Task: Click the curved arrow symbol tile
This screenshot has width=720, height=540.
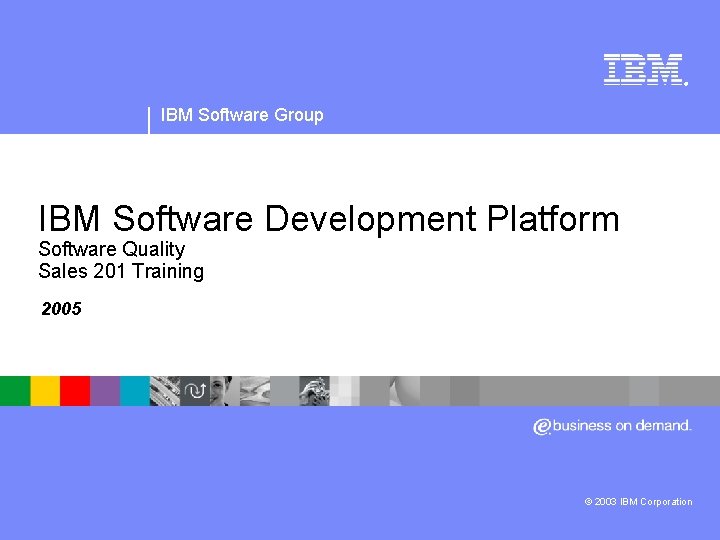Action: click(x=195, y=391)
